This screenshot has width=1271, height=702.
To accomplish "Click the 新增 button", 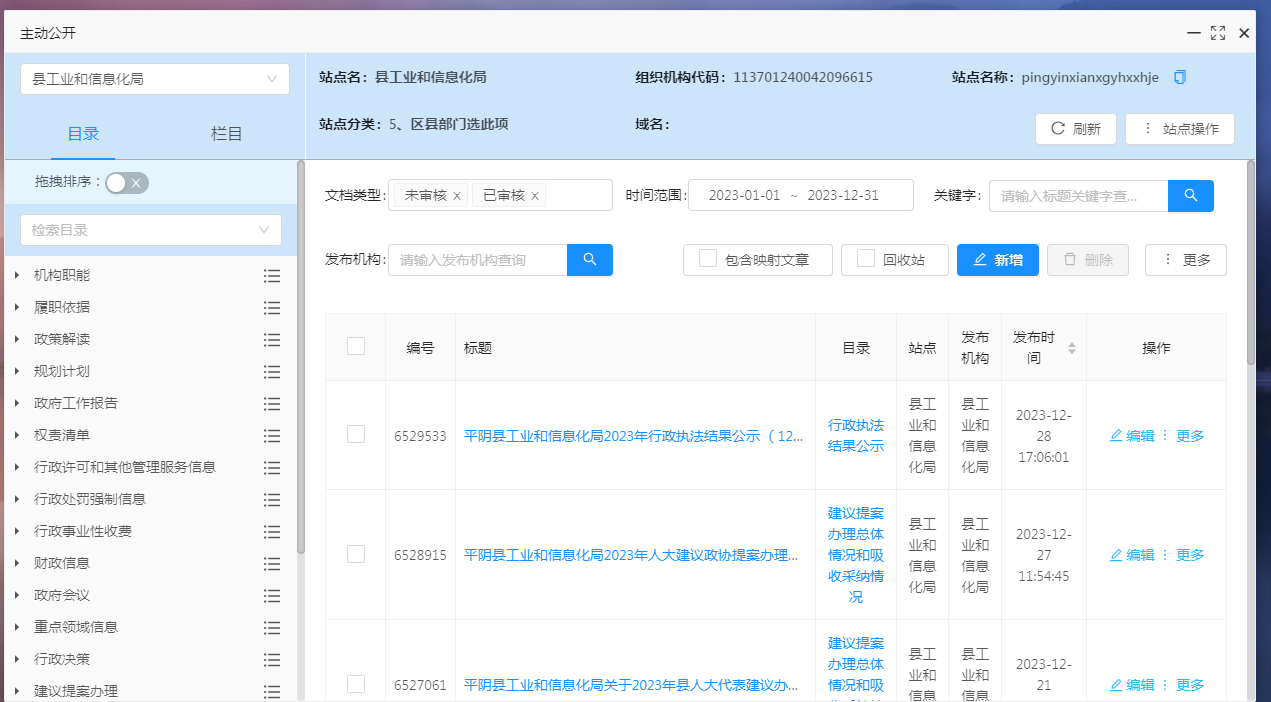I will (x=998, y=260).
